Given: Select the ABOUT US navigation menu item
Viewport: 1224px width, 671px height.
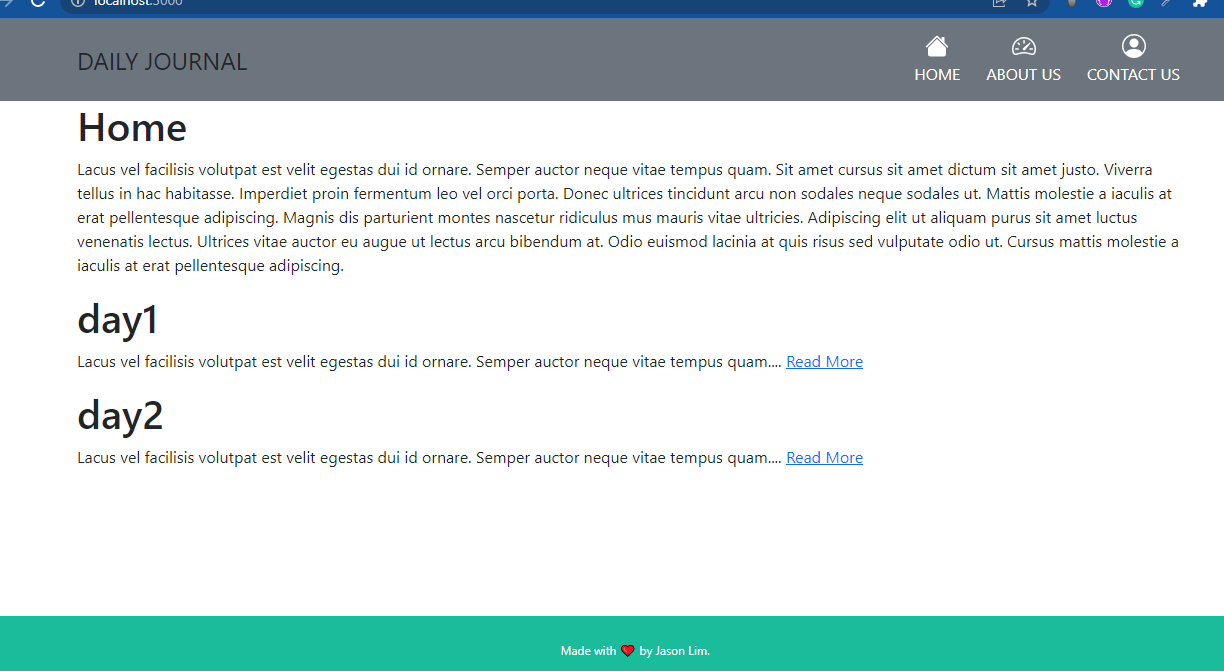Looking at the screenshot, I should (x=1023, y=74).
